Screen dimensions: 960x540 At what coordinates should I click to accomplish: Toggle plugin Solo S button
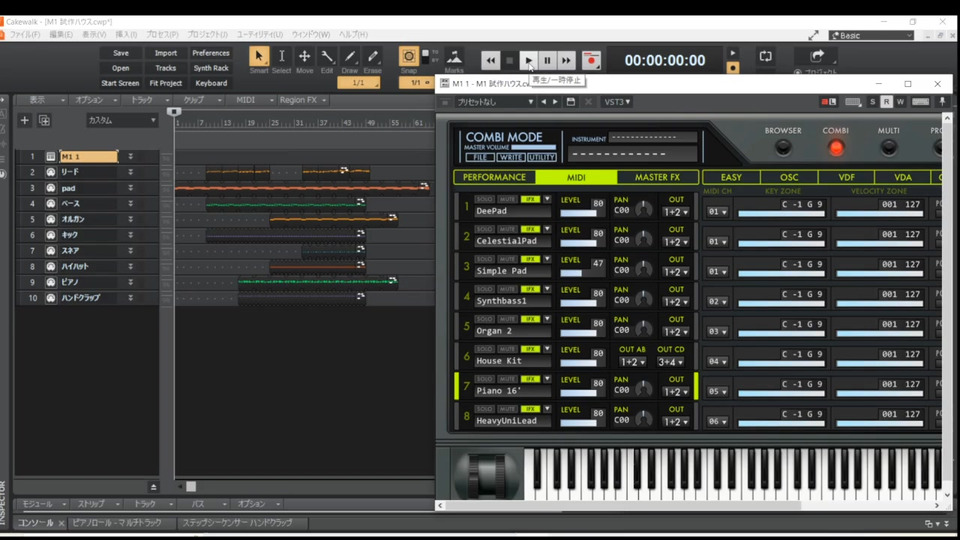(872, 102)
